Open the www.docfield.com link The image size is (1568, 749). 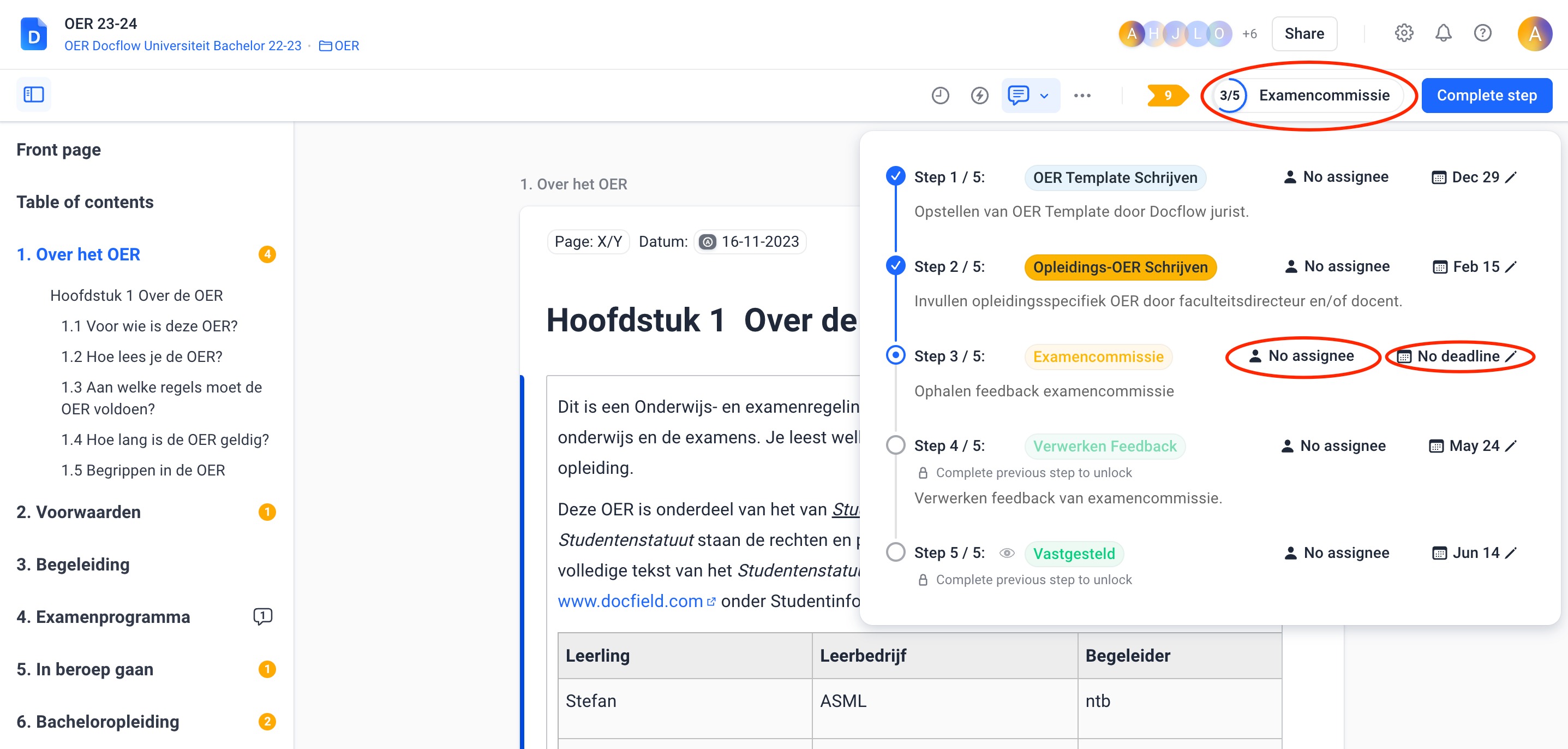pyautogui.click(x=630, y=601)
